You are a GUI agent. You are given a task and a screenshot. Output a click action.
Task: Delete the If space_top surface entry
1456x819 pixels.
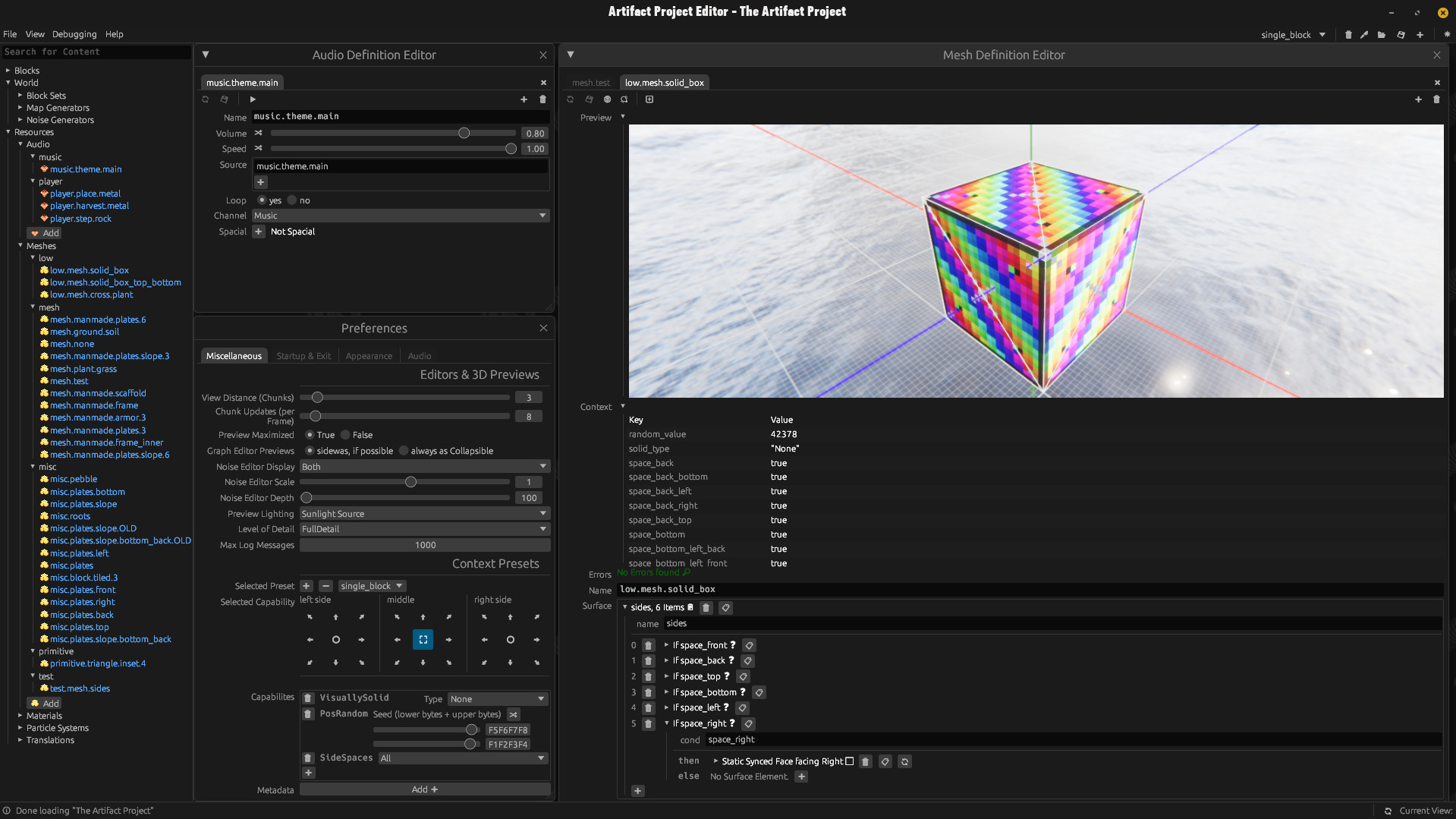648,676
